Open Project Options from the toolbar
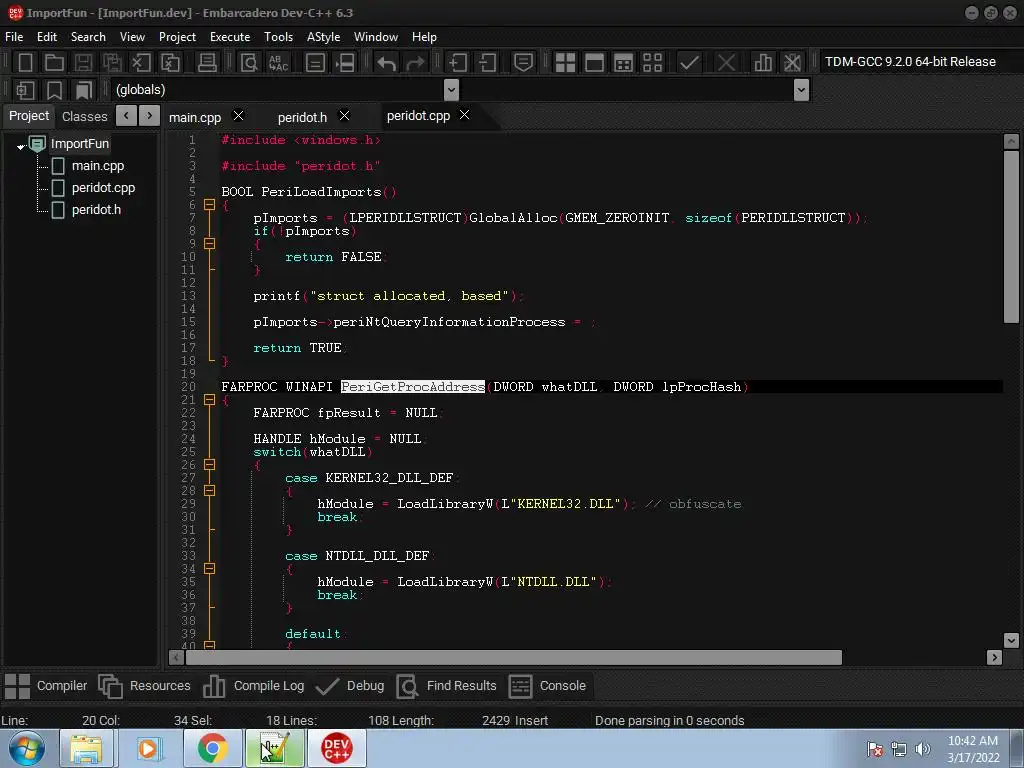The width and height of the screenshot is (1024, 768). coord(523,63)
